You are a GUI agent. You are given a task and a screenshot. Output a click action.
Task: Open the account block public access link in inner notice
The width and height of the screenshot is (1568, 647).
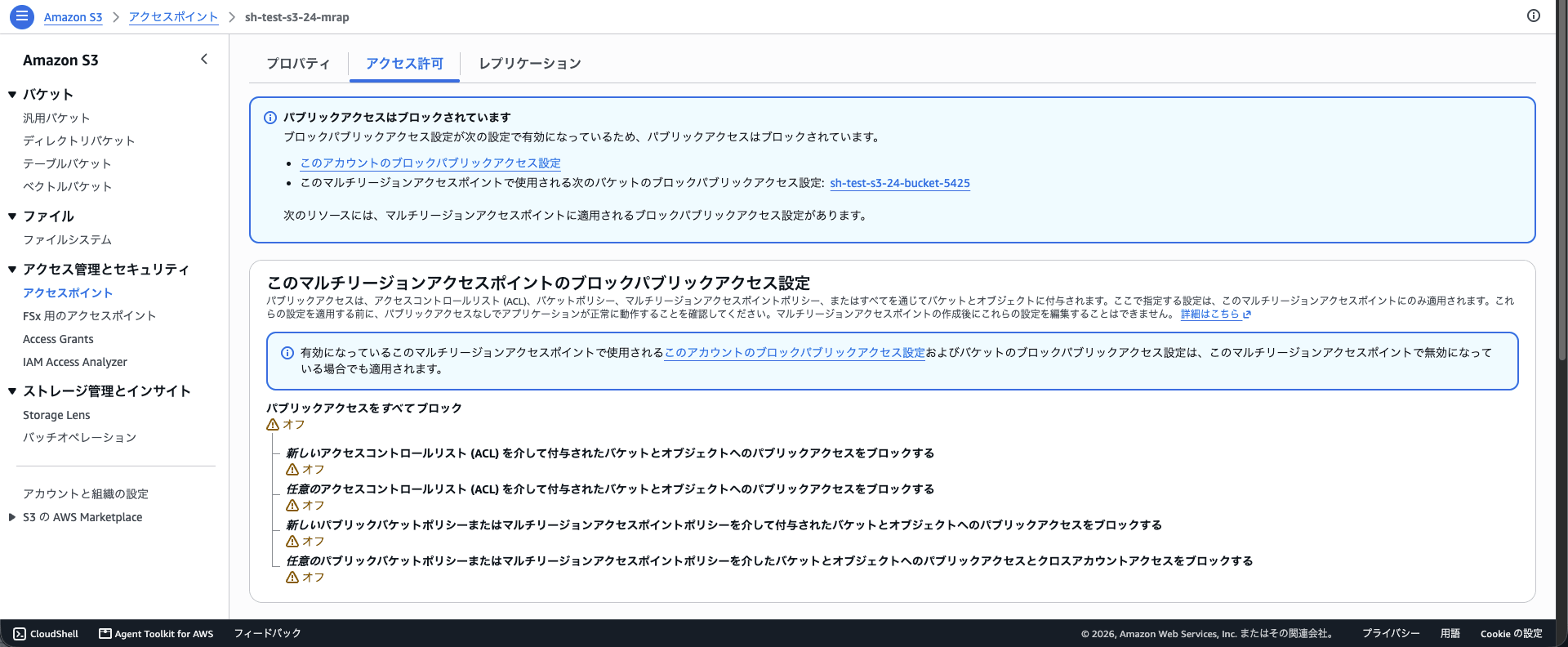(795, 353)
